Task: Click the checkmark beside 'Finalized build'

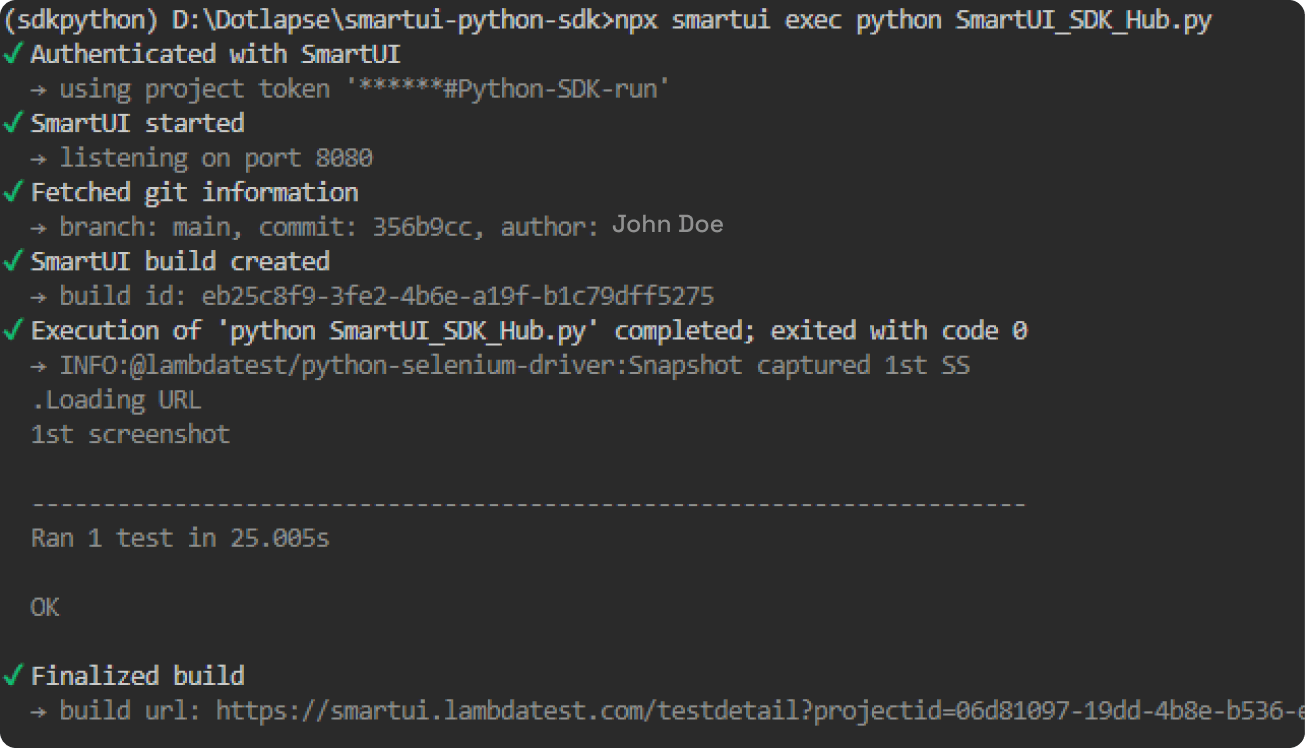Action: pos(14,675)
